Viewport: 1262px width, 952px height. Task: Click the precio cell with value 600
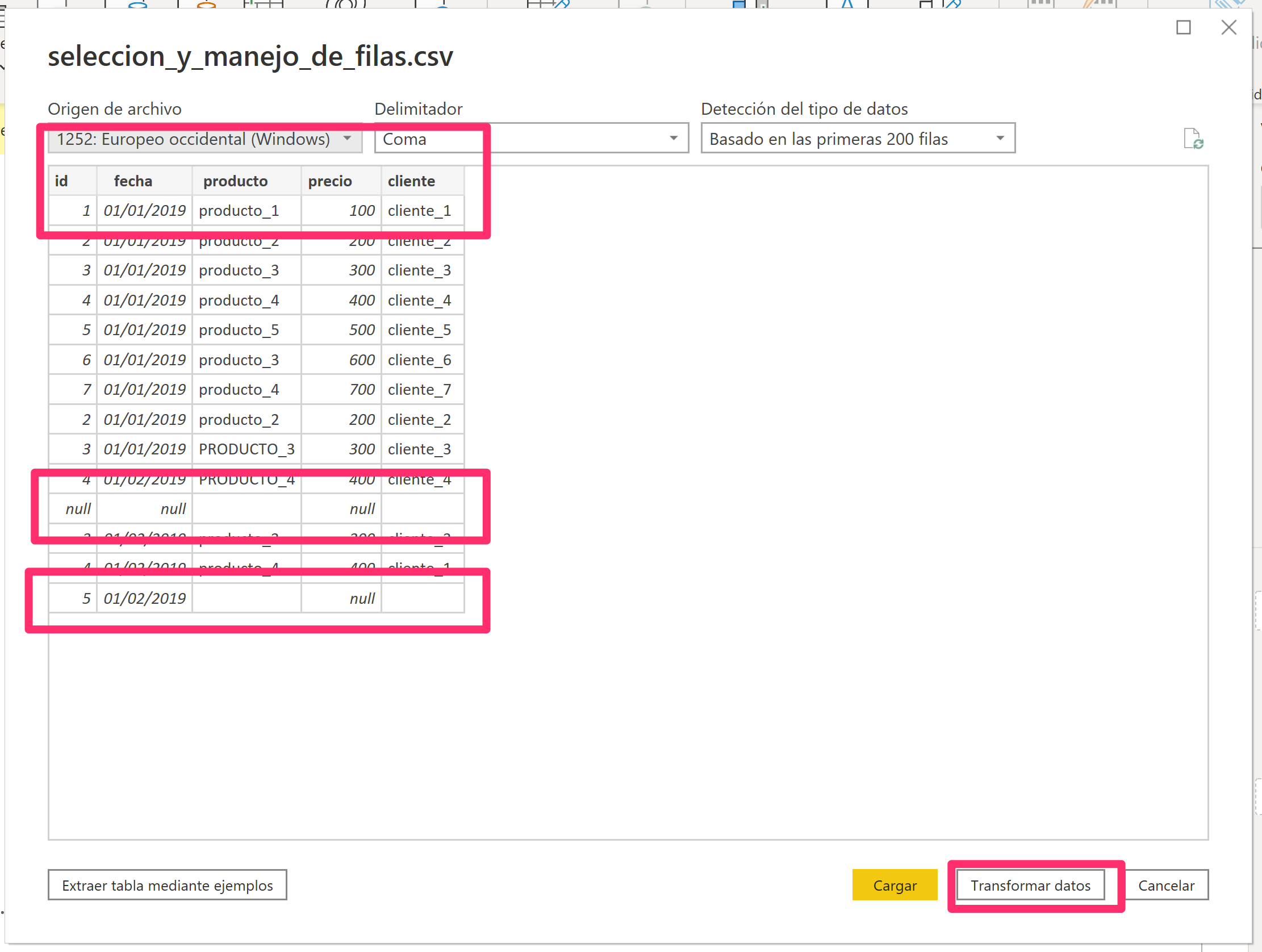341,360
